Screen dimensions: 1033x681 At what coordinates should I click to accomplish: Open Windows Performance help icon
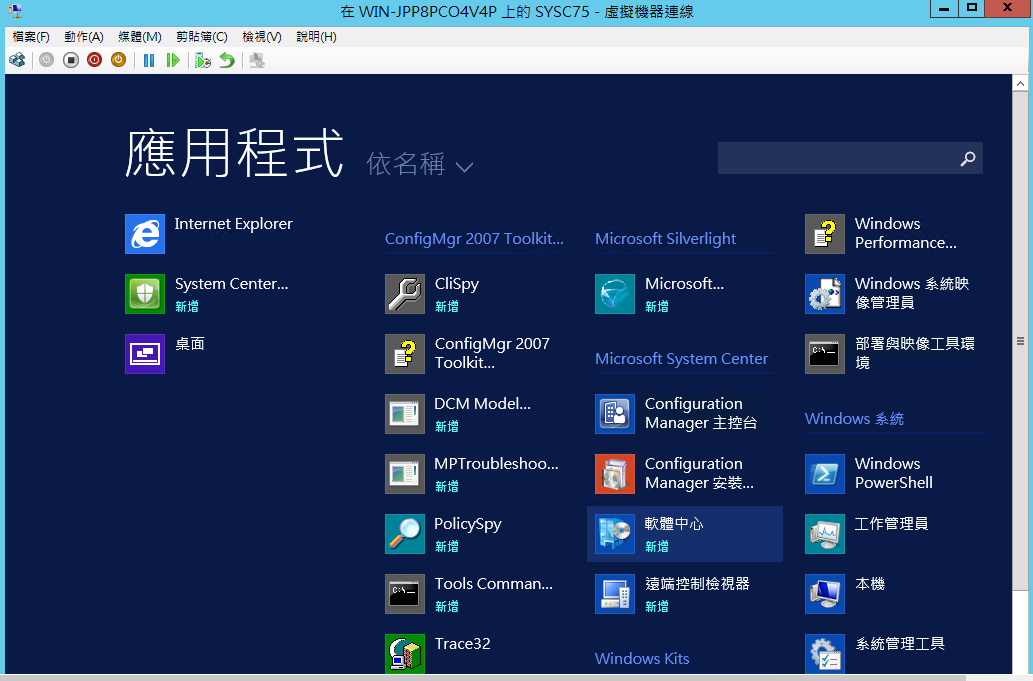pyautogui.click(x=825, y=234)
